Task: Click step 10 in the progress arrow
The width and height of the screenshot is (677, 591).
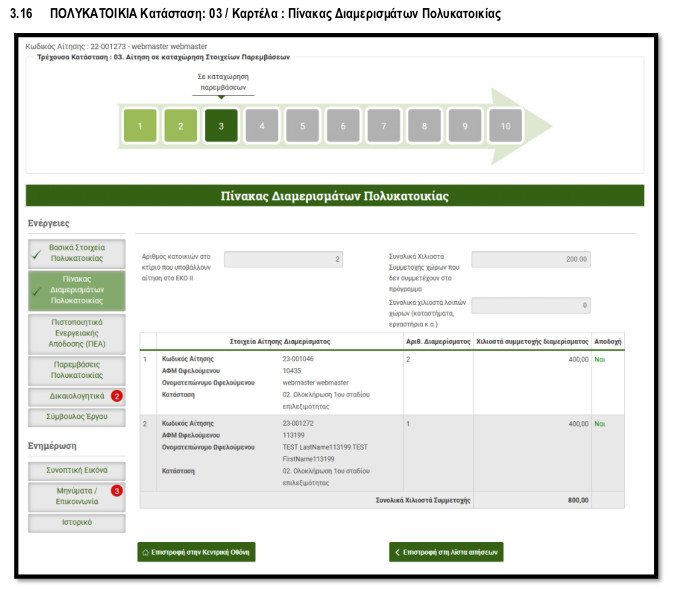Action: (505, 126)
